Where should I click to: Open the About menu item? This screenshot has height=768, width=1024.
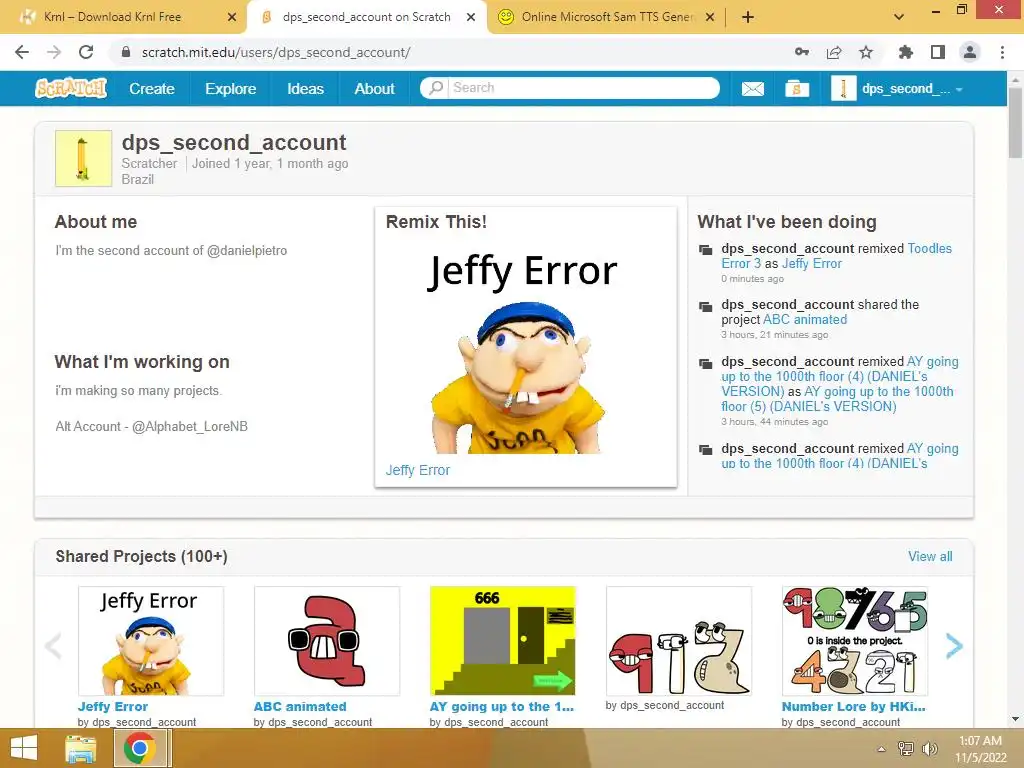pos(374,89)
